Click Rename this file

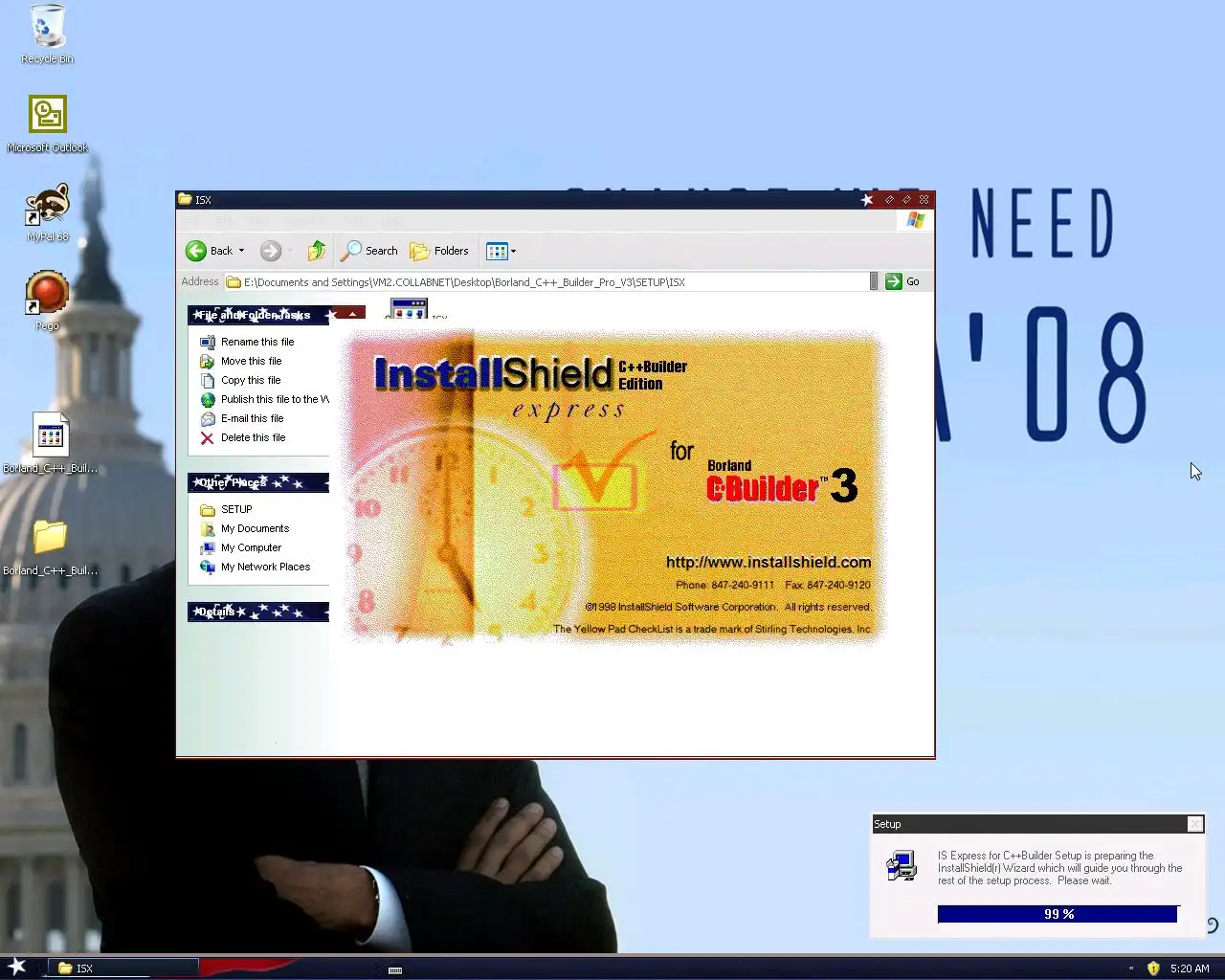(257, 342)
